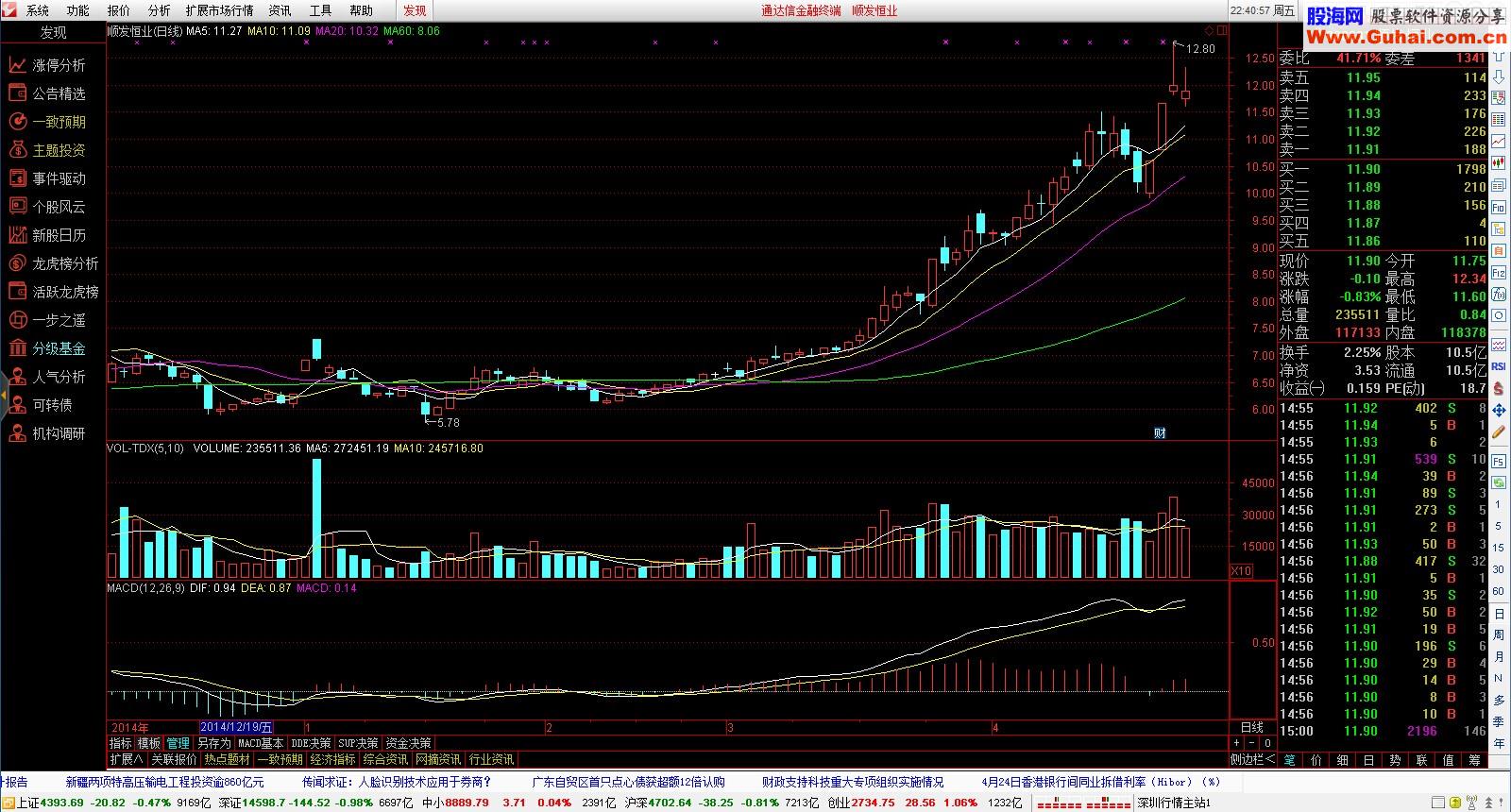Switch chart to 30-minute period
The image size is (1511, 812).
pyautogui.click(x=1499, y=569)
